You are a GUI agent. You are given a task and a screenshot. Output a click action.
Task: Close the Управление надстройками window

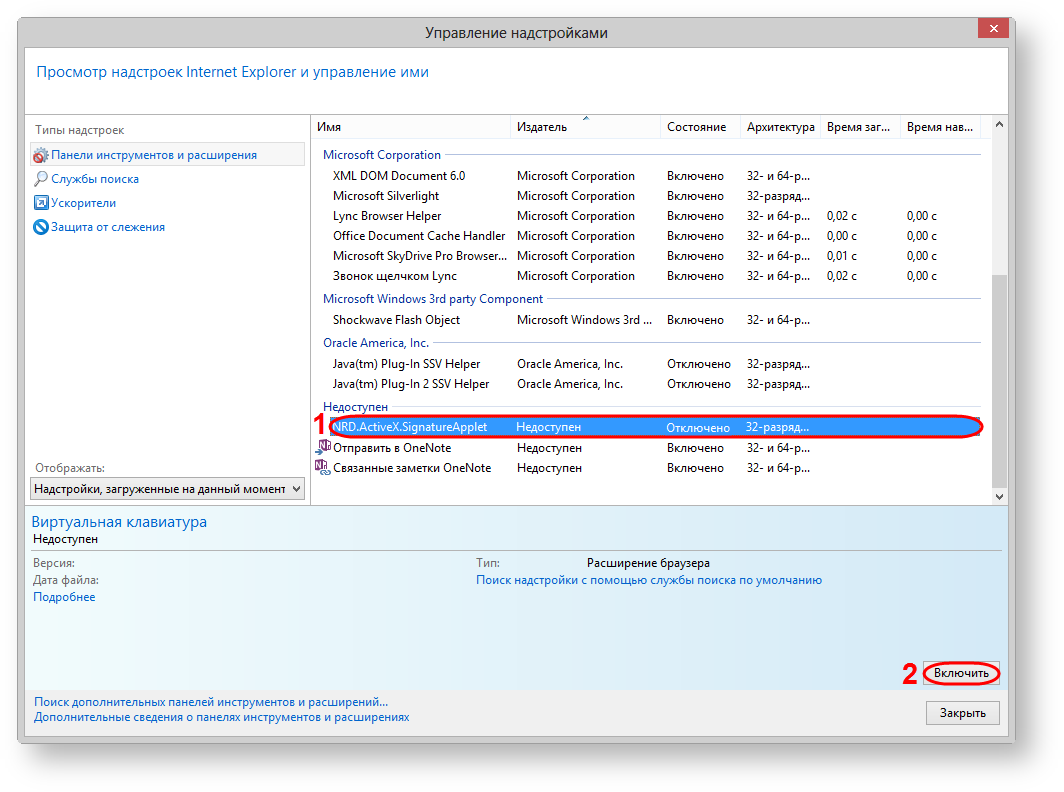[x=993, y=29]
